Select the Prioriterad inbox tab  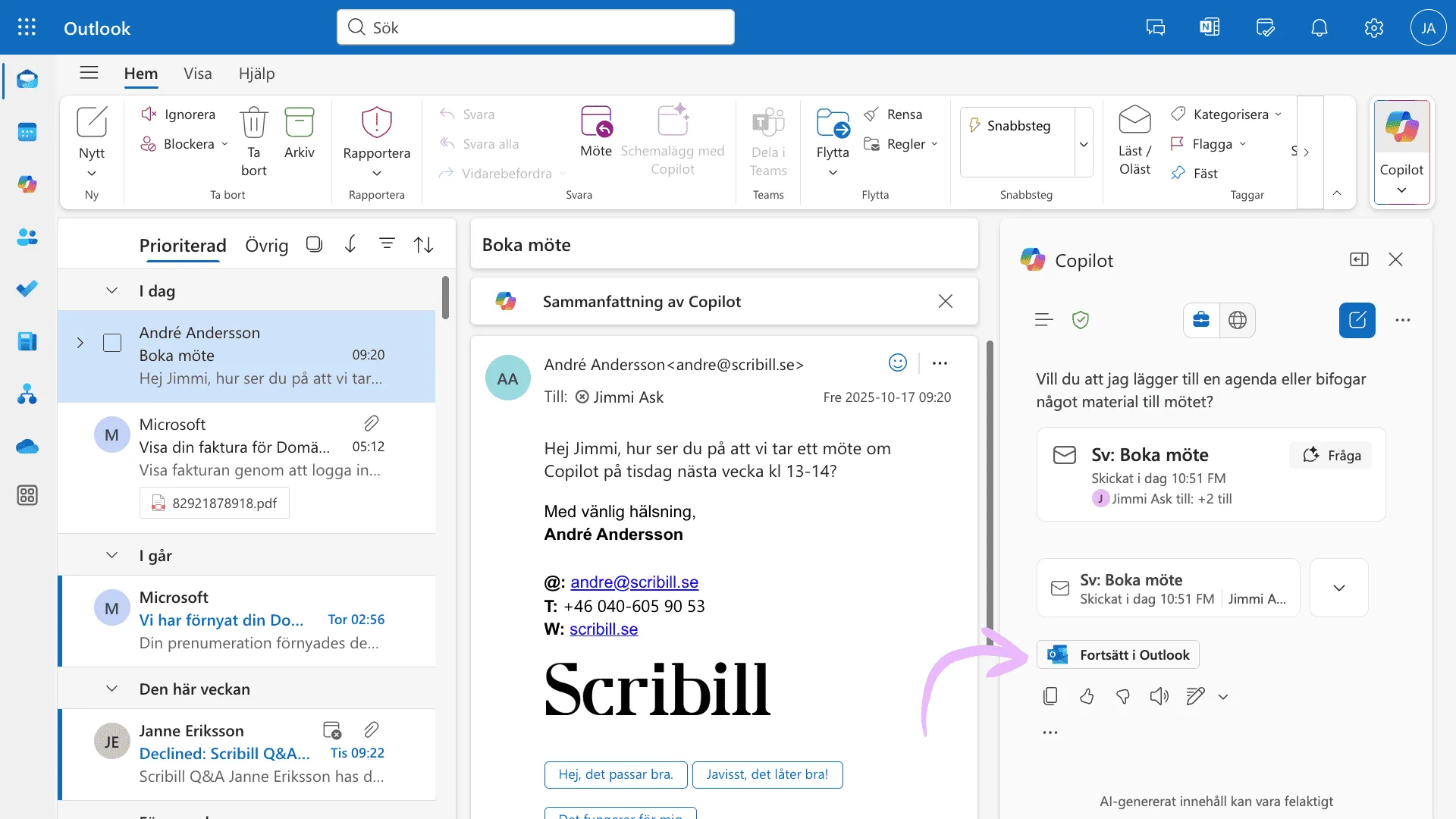click(183, 246)
